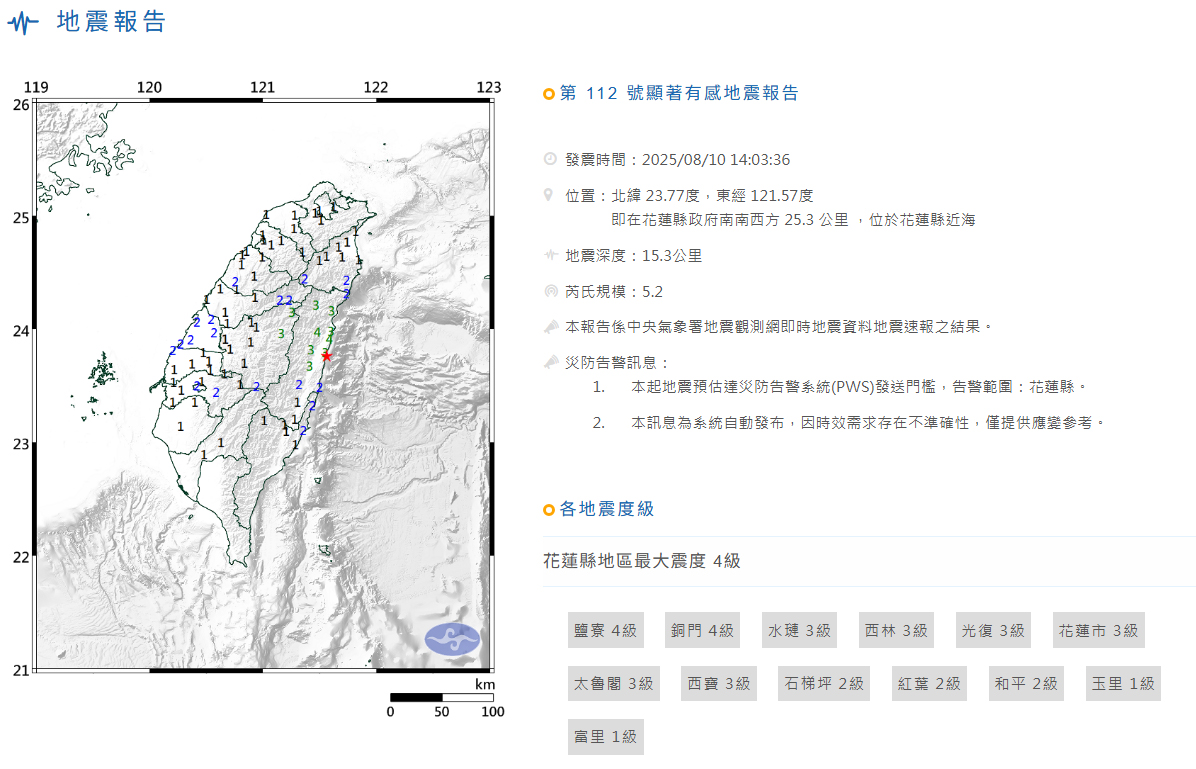The width and height of the screenshot is (1196, 769).
Task: Click the 玉里 1級 station tag
Action: tap(1123, 684)
